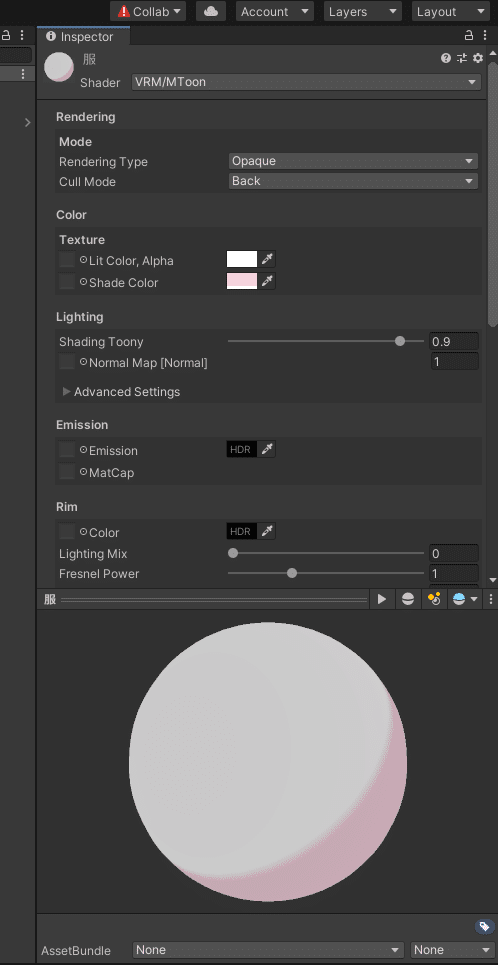498x965 pixels.
Task: Select the Normal Map texture slot
Action: [67, 362]
